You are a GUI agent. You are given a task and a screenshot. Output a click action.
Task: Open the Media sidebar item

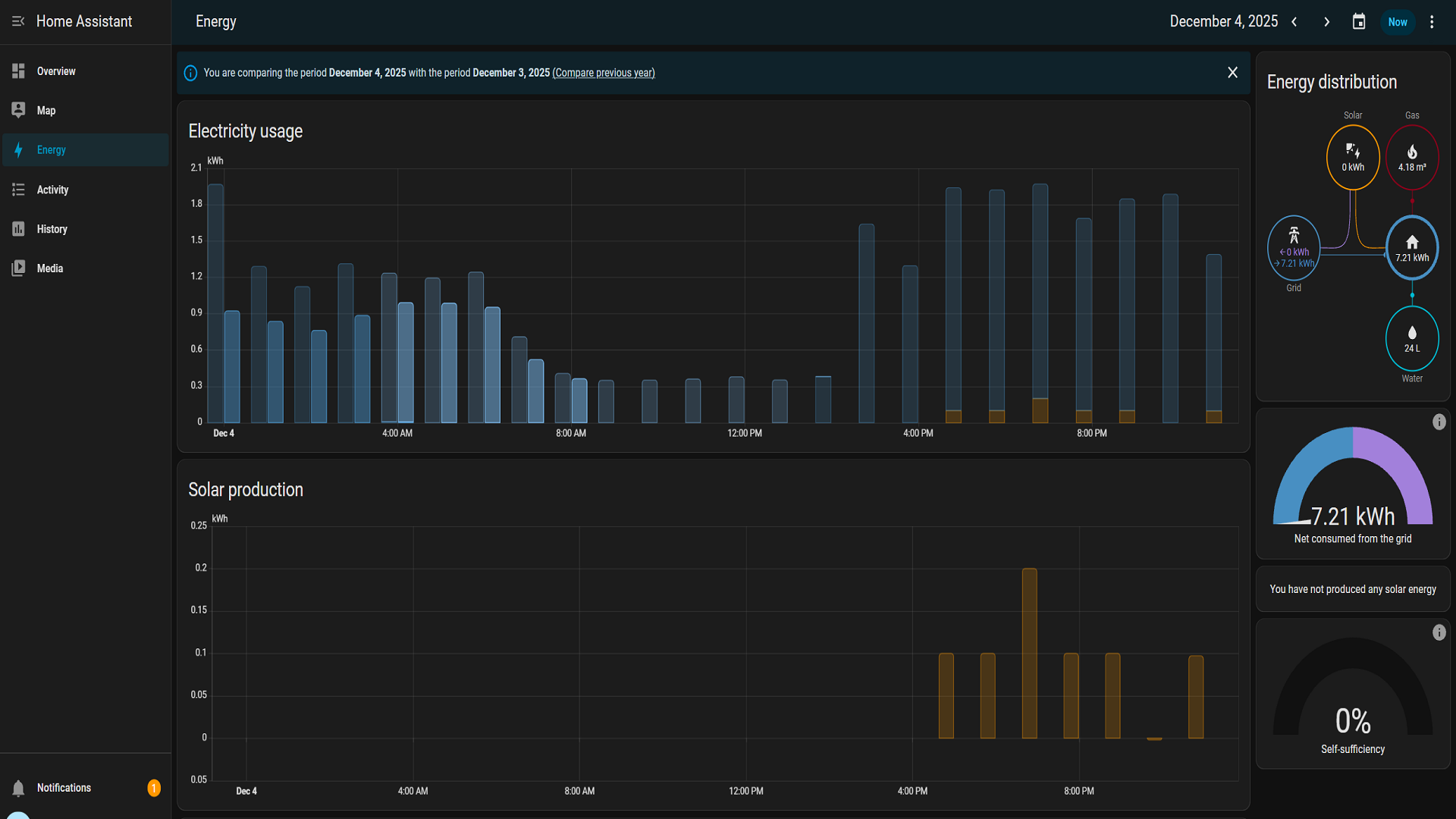(49, 268)
